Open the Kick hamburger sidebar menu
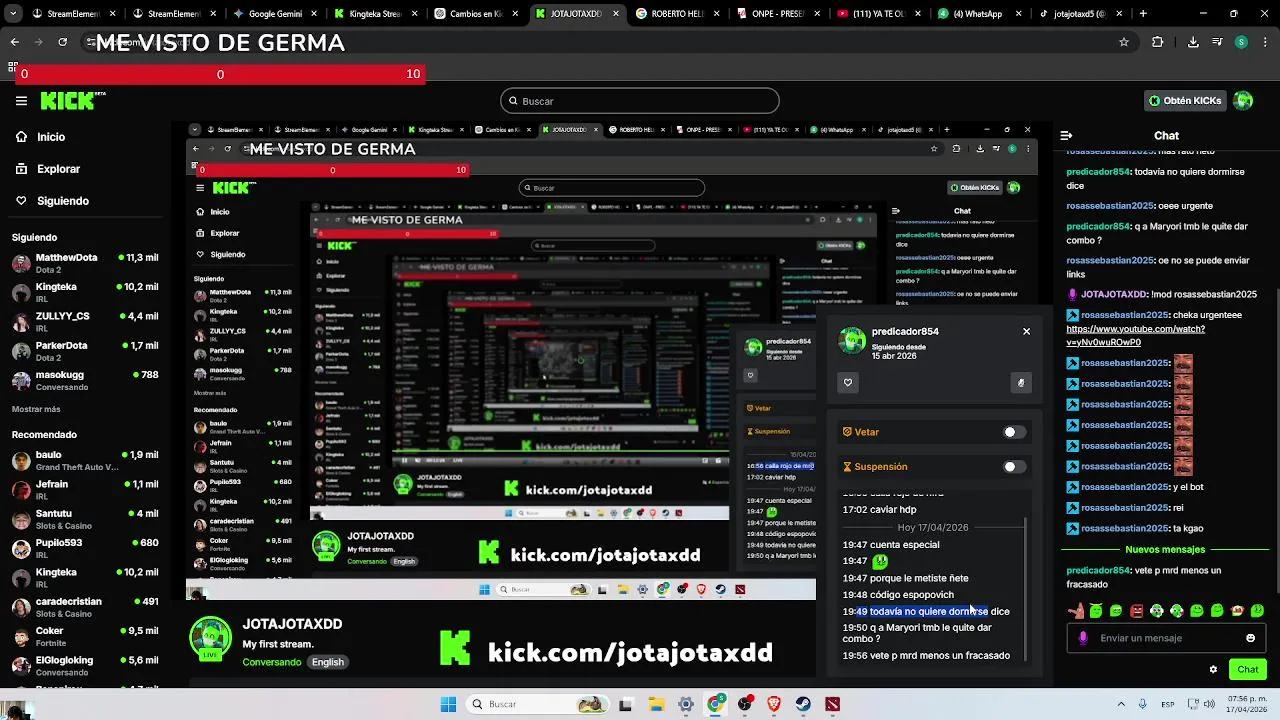 [21, 101]
